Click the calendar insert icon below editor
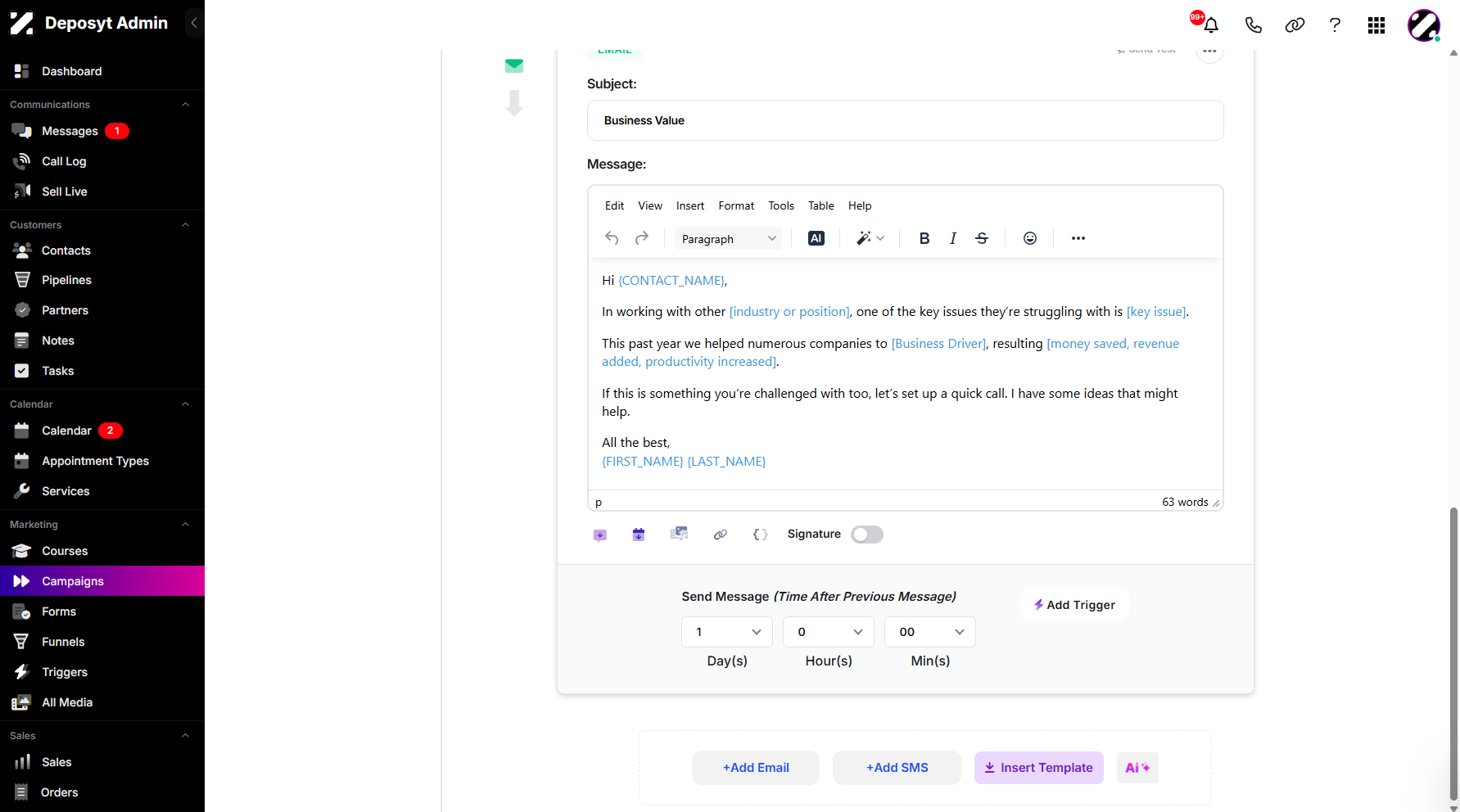The width and height of the screenshot is (1460, 812). click(639, 535)
